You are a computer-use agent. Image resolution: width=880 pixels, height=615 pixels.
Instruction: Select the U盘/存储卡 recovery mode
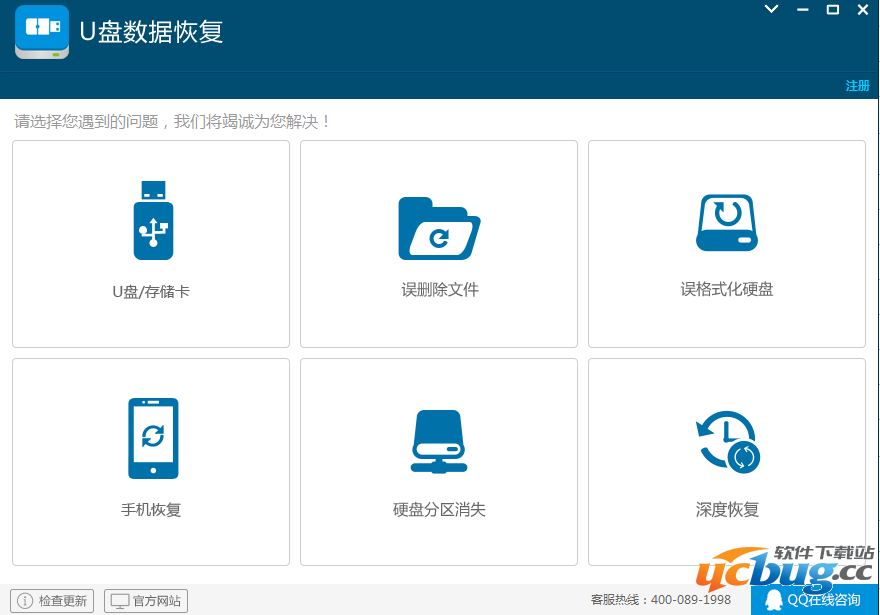click(x=150, y=243)
